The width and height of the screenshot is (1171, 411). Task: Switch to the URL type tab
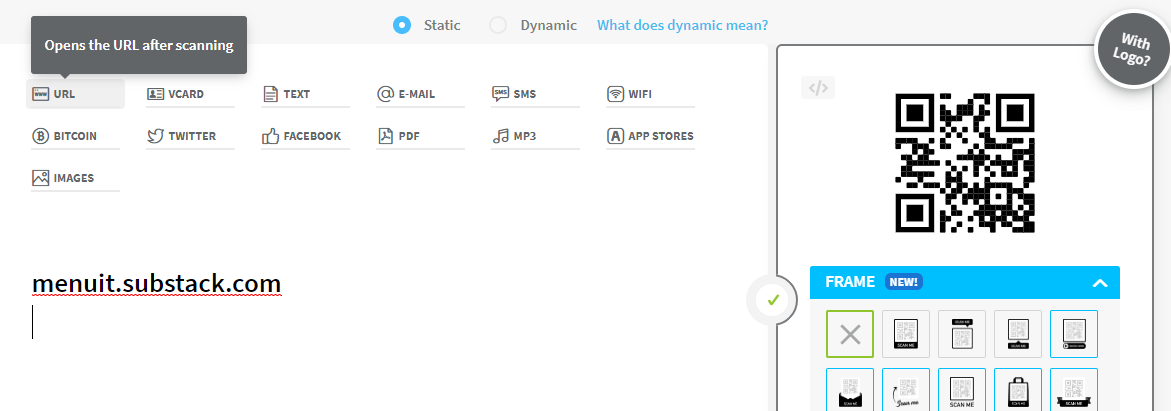(75, 94)
